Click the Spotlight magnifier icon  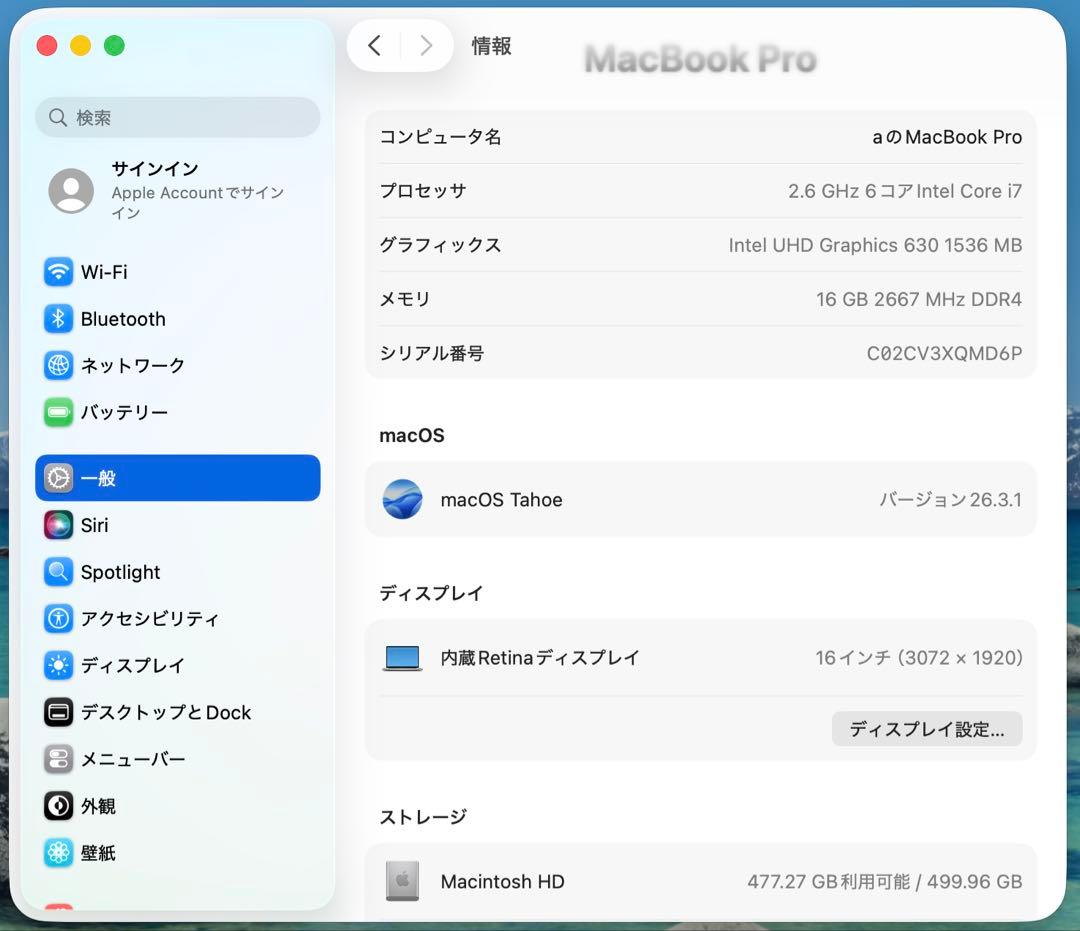point(59,572)
